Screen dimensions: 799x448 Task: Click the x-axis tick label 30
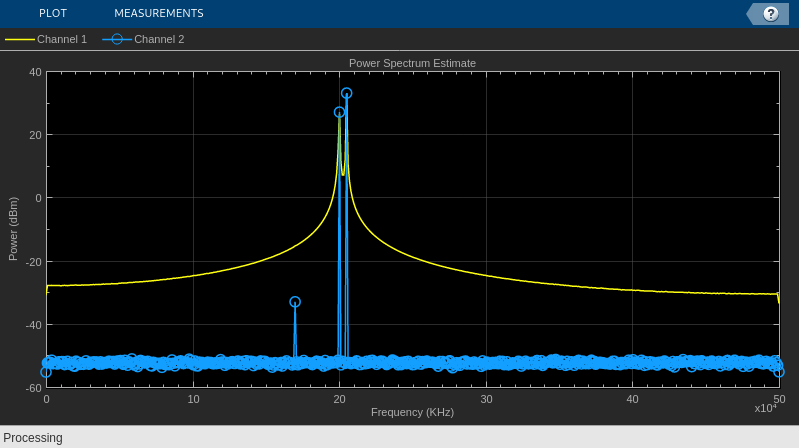click(486, 399)
